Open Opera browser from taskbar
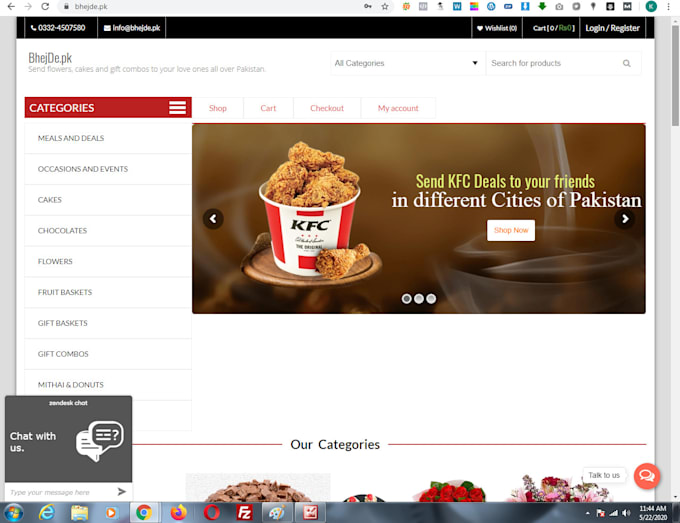680x523 pixels. 212,513
